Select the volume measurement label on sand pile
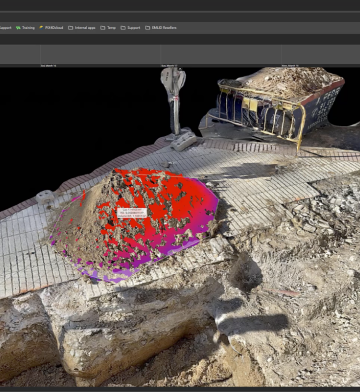This screenshot has height=392, width=360. click(x=132, y=213)
